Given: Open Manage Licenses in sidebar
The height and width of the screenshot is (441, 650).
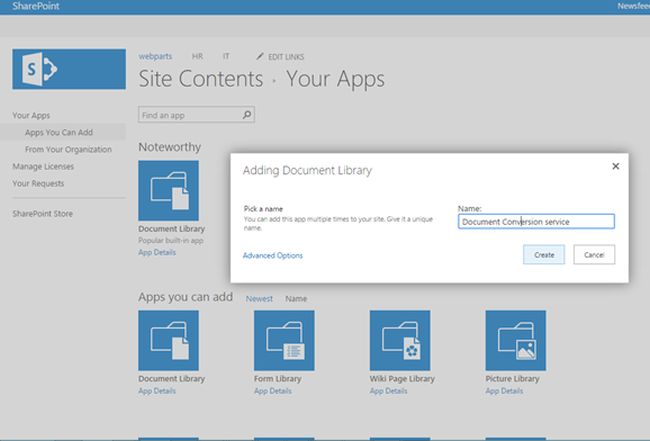Looking at the screenshot, I should (x=43, y=166).
